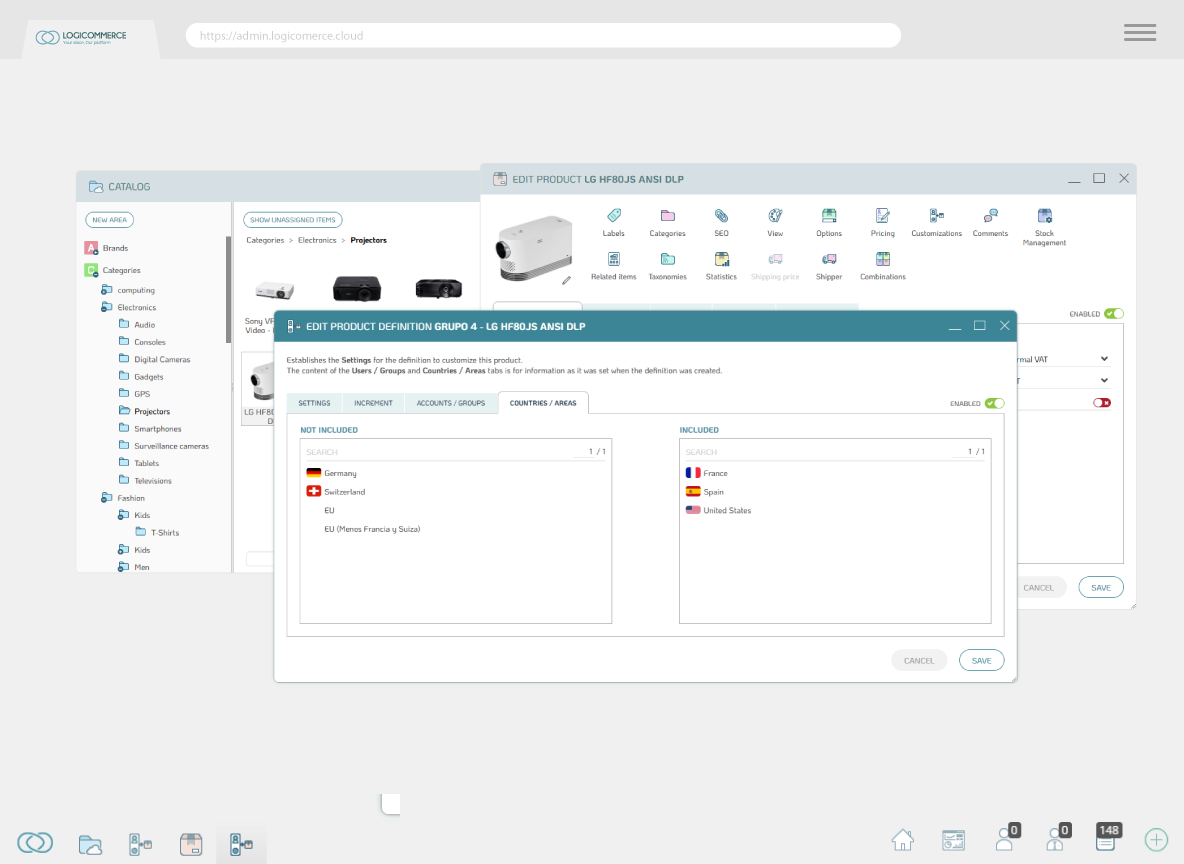1184x864 pixels.
Task: Click Show Unassigned Items button
Action: point(292,220)
